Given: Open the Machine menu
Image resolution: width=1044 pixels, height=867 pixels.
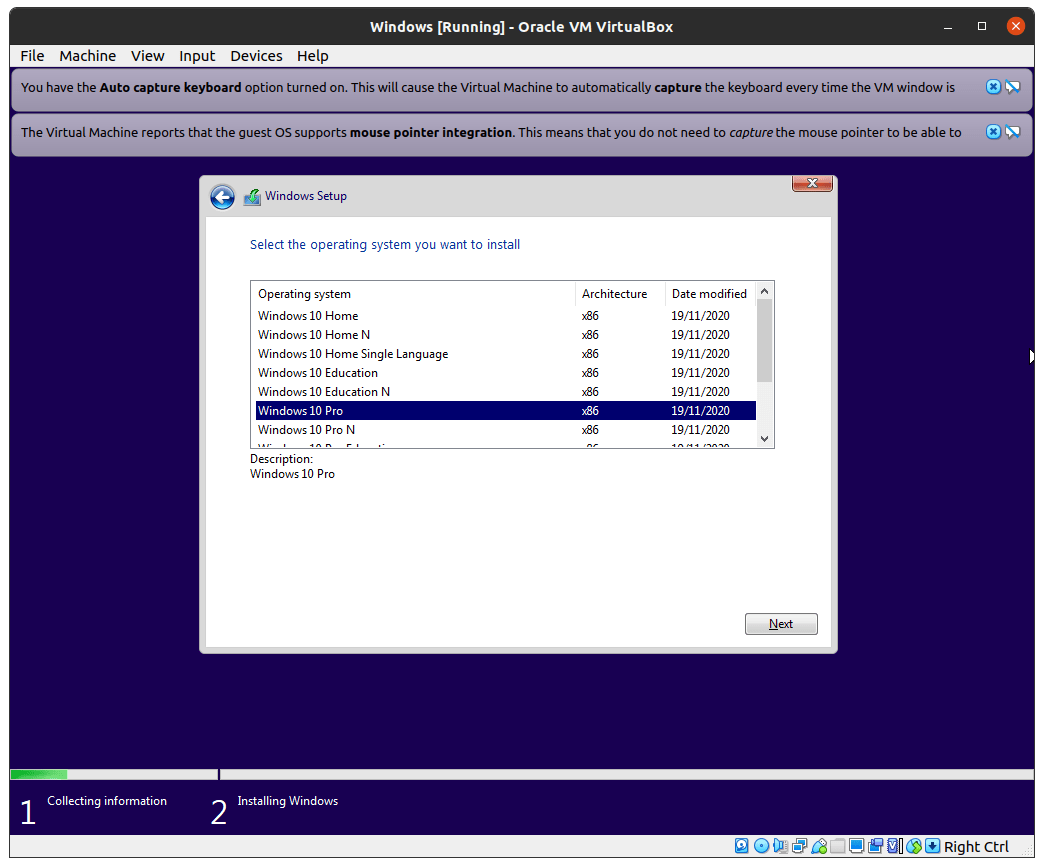Looking at the screenshot, I should coord(87,56).
